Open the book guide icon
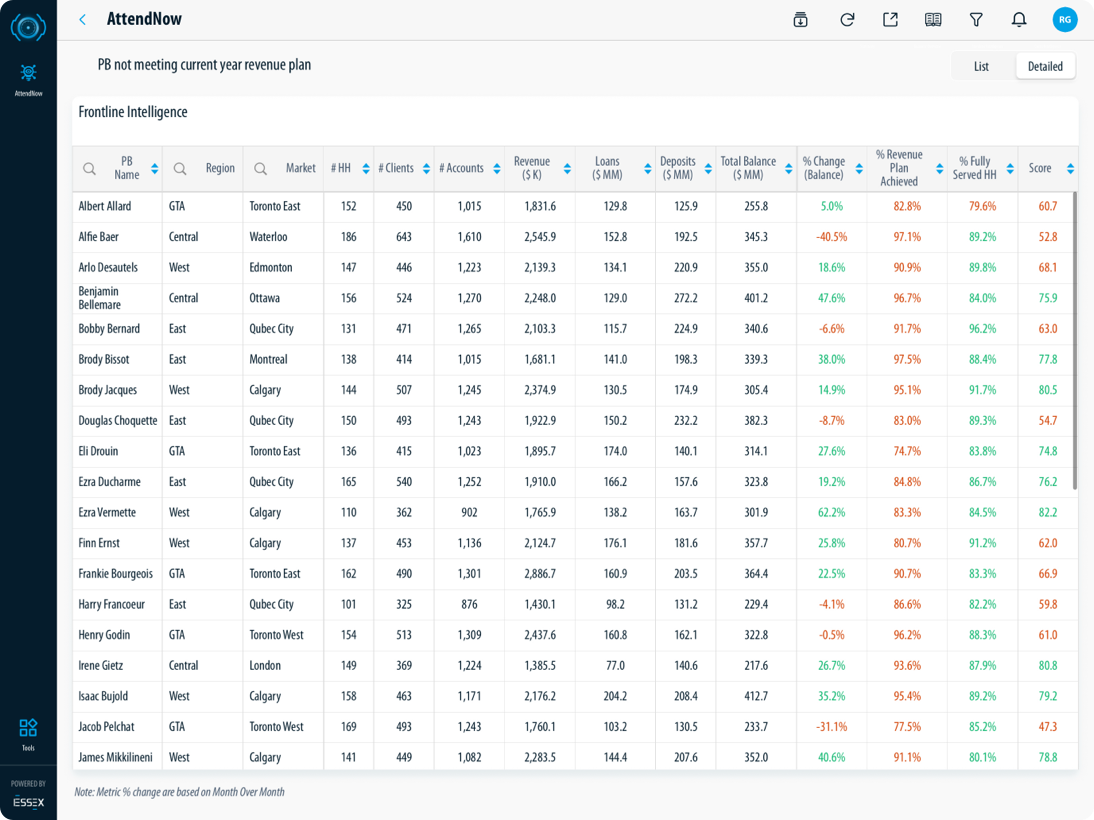The image size is (1094, 820). [933, 20]
